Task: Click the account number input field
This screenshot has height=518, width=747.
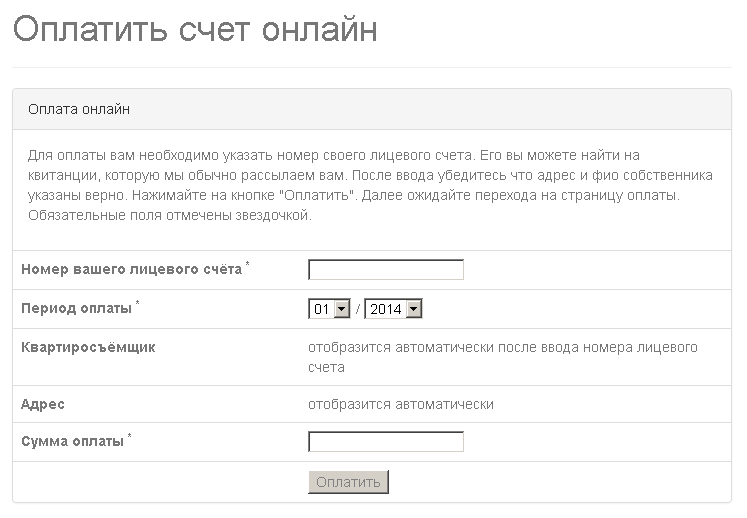Action: click(x=386, y=270)
